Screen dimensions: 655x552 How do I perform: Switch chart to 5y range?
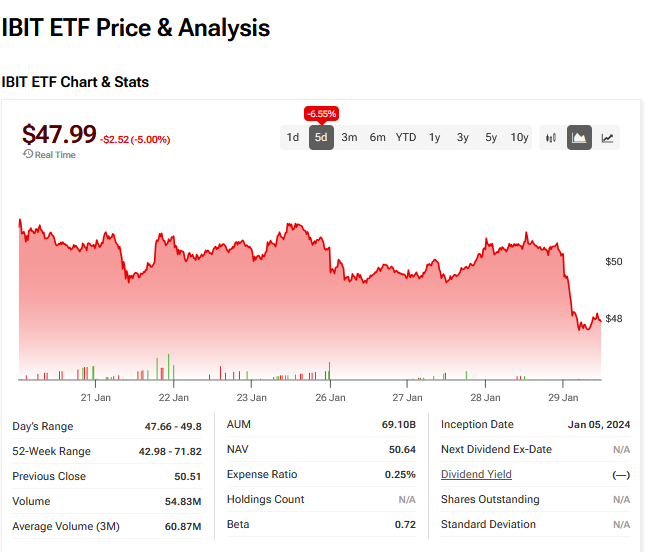pos(491,138)
